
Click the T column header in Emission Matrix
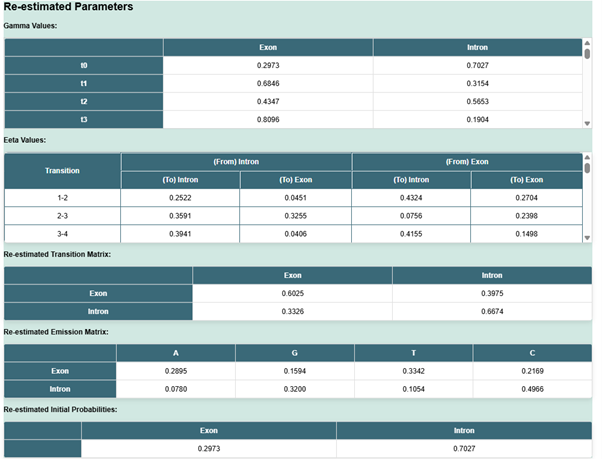pyautogui.click(x=413, y=353)
